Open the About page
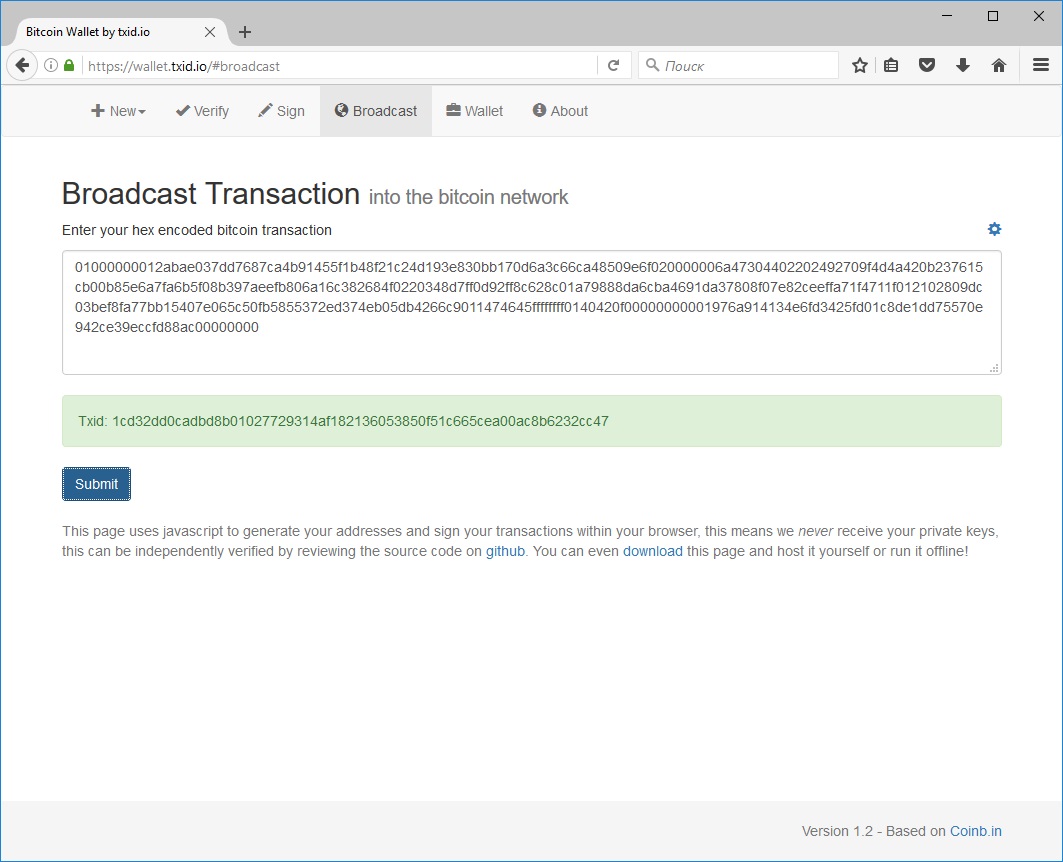Image resolution: width=1063 pixels, height=862 pixels. tap(560, 111)
